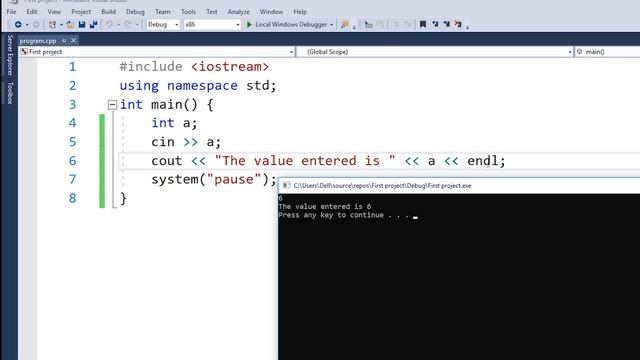Click the 'cin >> a;' line

click(x=186, y=142)
